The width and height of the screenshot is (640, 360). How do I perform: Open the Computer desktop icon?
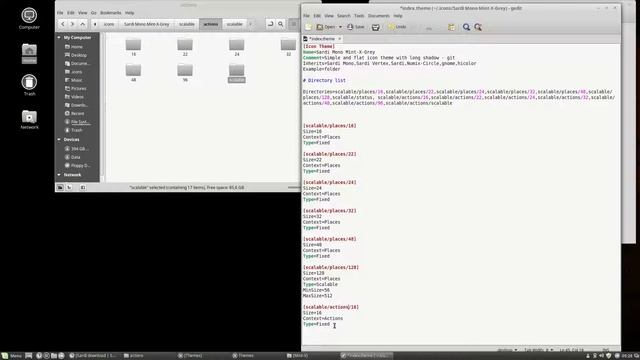point(29,19)
